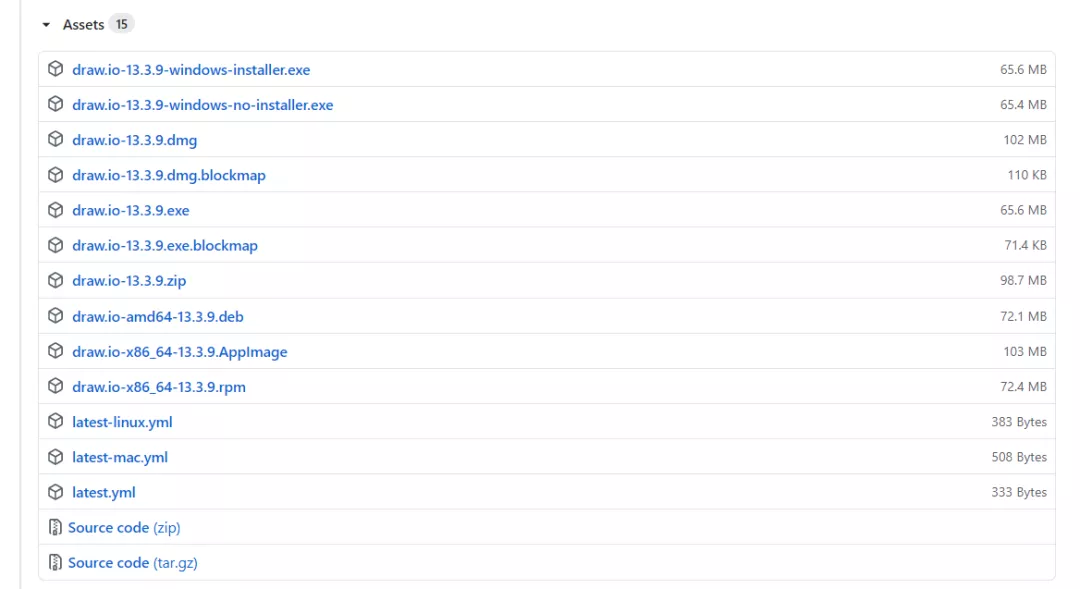Click package icon beside latest-mac.yml
The image size is (1080, 589).
tap(56, 457)
